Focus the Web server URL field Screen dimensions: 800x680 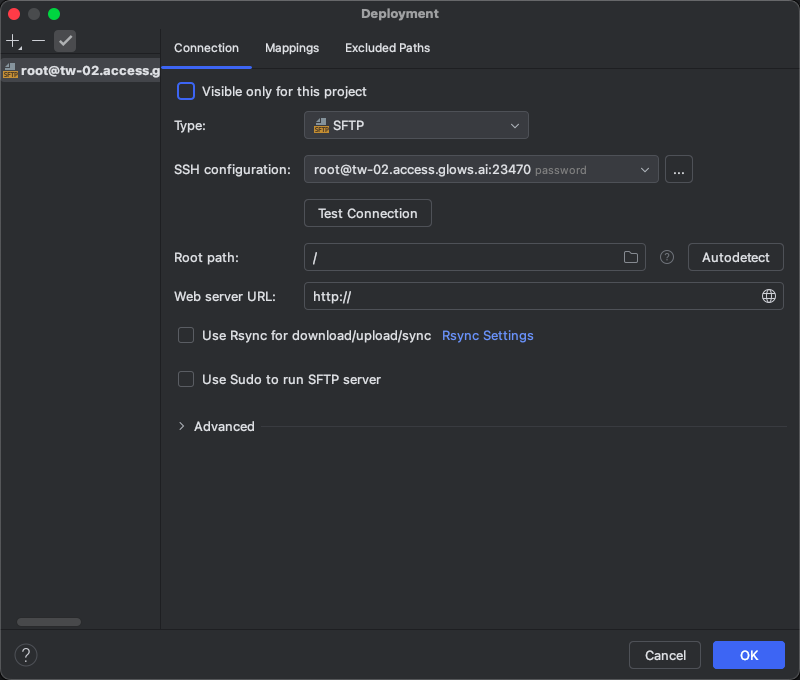click(x=544, y=296)
